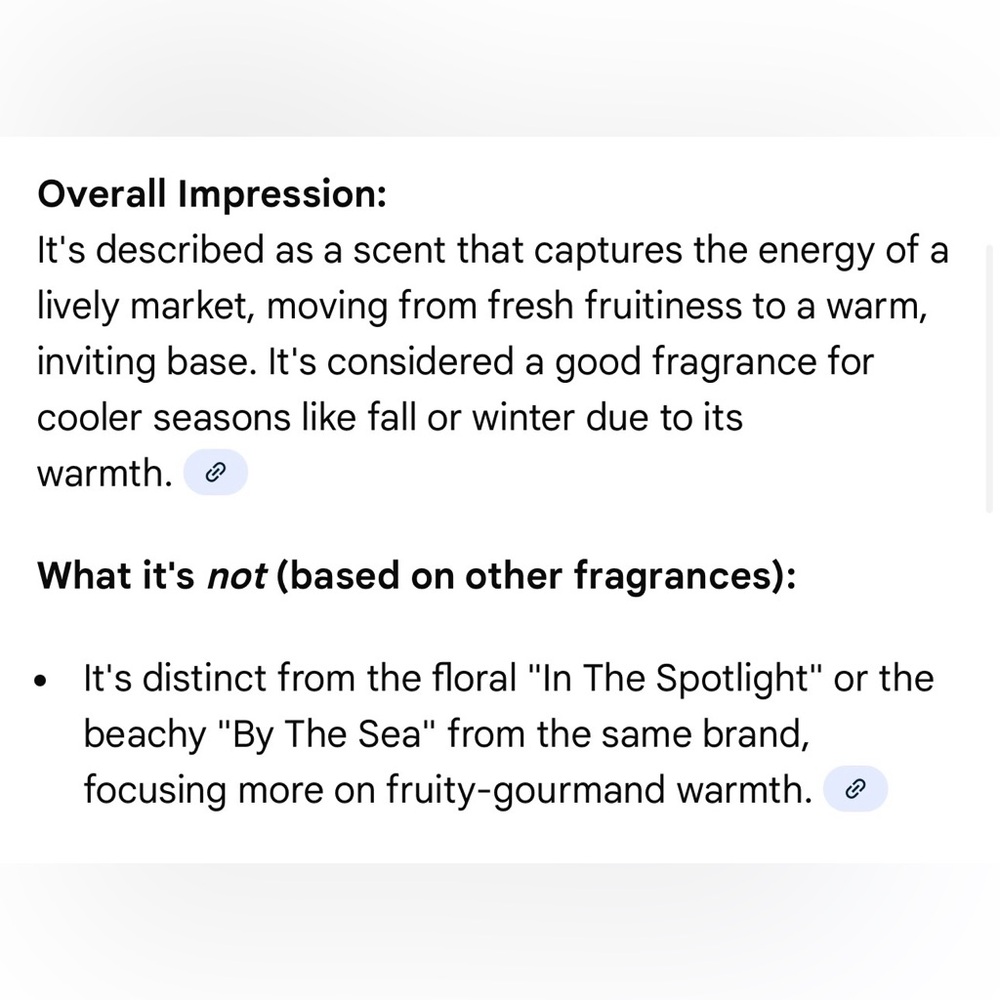Click the word "beachy" in bullet text
This screenshot has width=1000, height=1000.
(145, 733)
